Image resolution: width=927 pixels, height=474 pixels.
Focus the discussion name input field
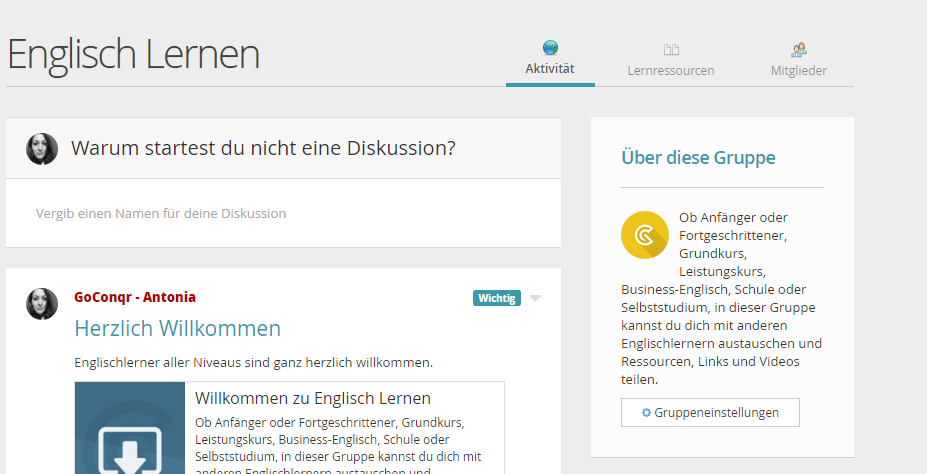283,213
